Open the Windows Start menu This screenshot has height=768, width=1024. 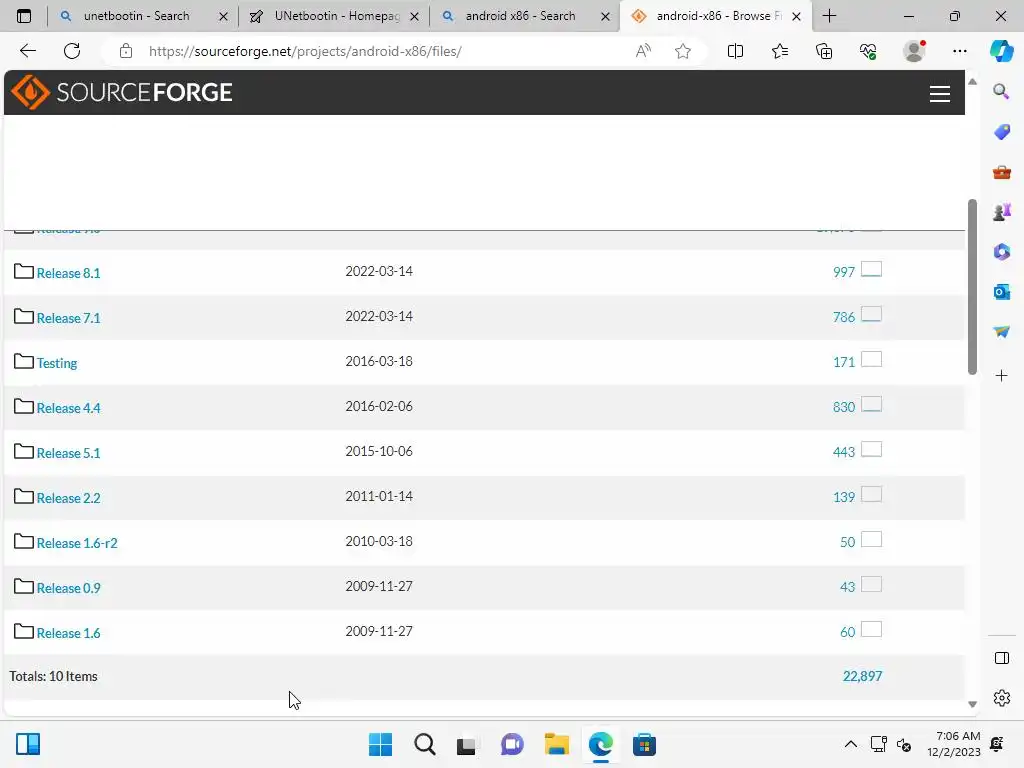[380, 744]
